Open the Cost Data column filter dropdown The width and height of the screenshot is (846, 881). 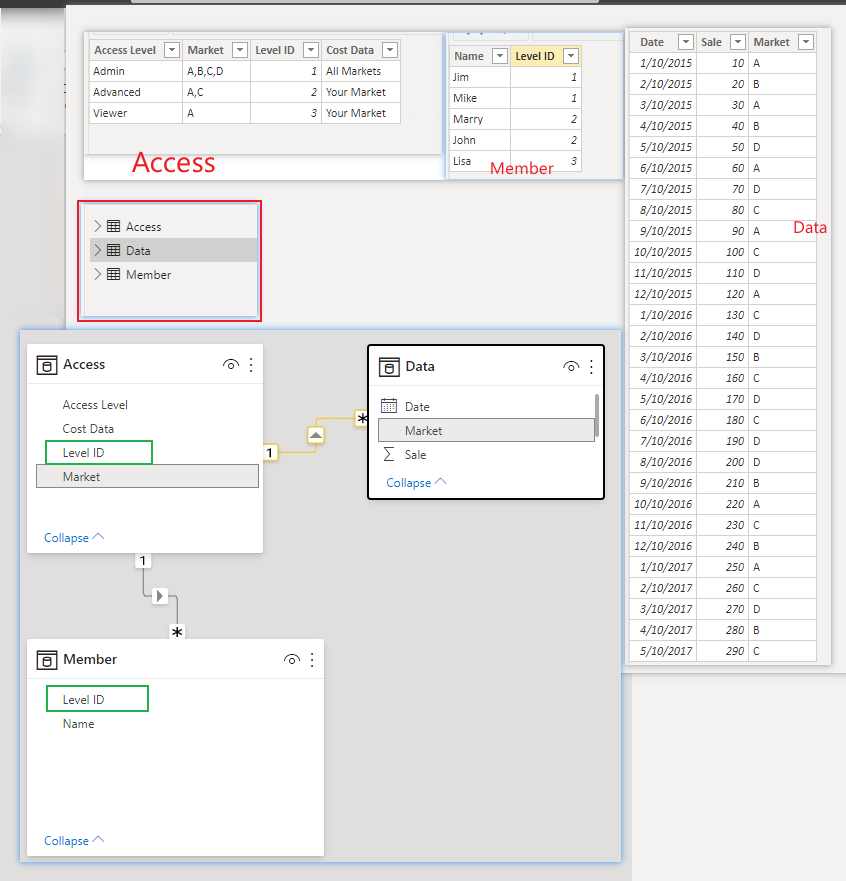click(390, 50)
